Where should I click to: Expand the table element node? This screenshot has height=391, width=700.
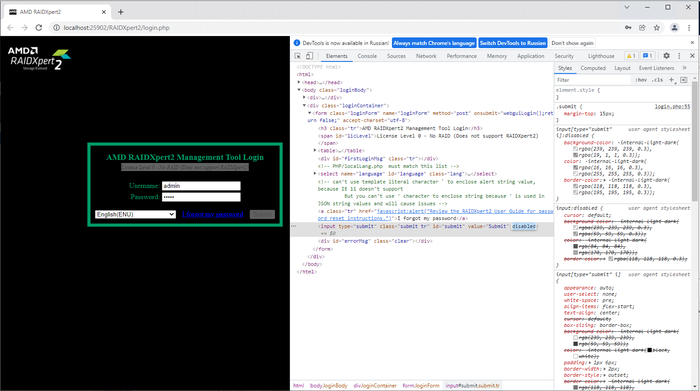[315, 150]
